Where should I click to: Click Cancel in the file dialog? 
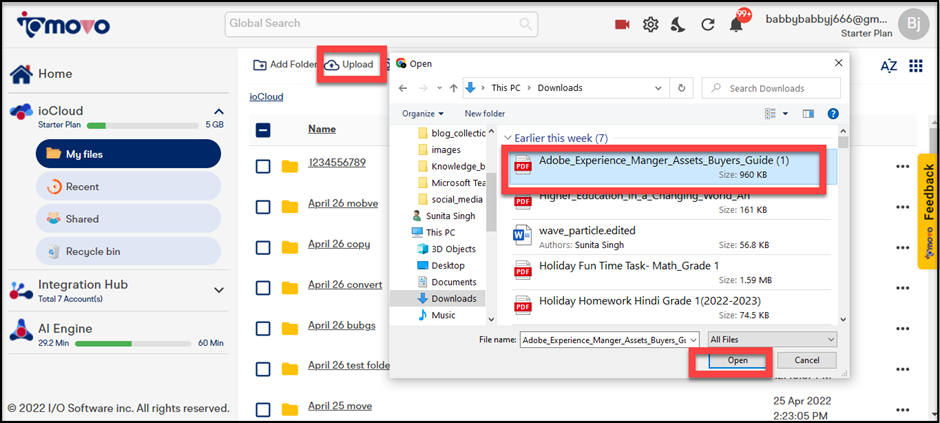point(806,360)
